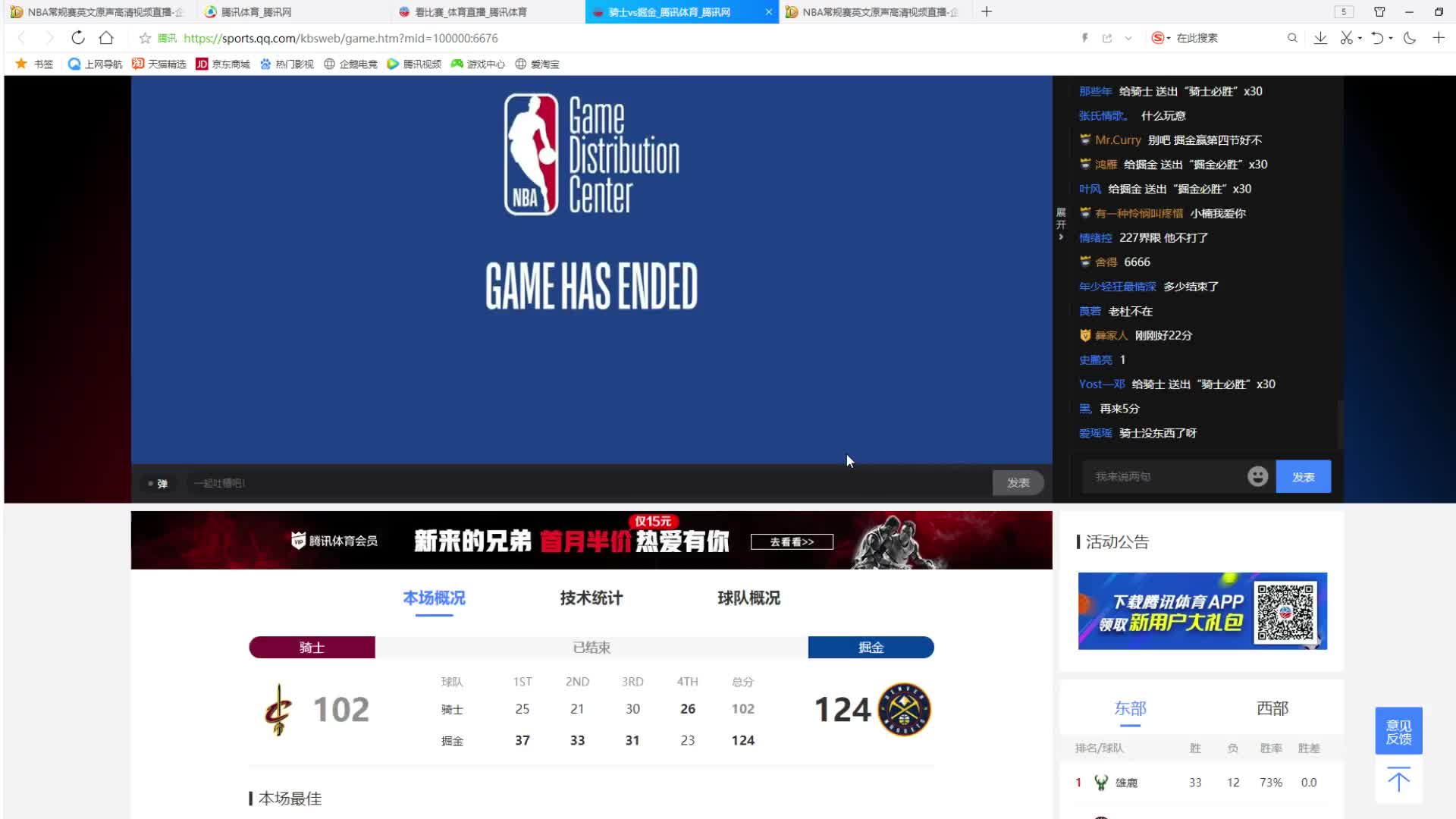Switch to the 技术统计 tab

point(591,598)
